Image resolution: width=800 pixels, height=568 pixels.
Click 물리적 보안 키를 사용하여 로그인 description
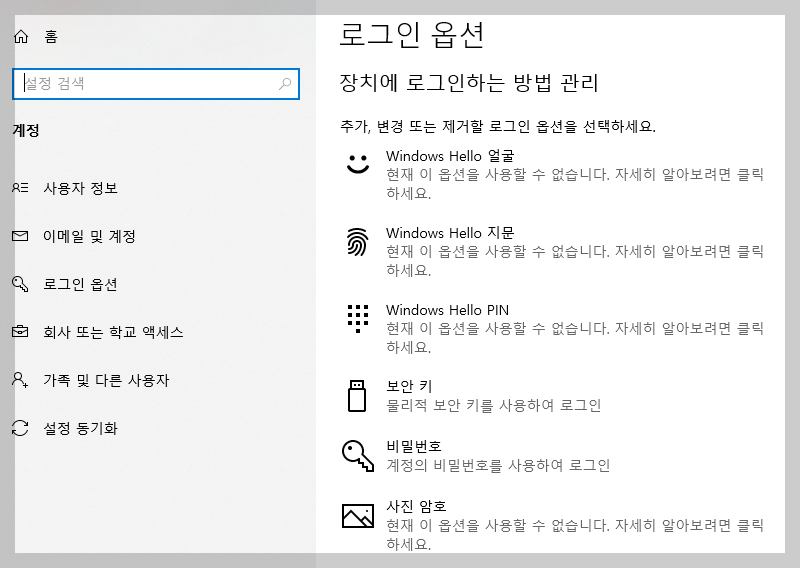(494, 405)
